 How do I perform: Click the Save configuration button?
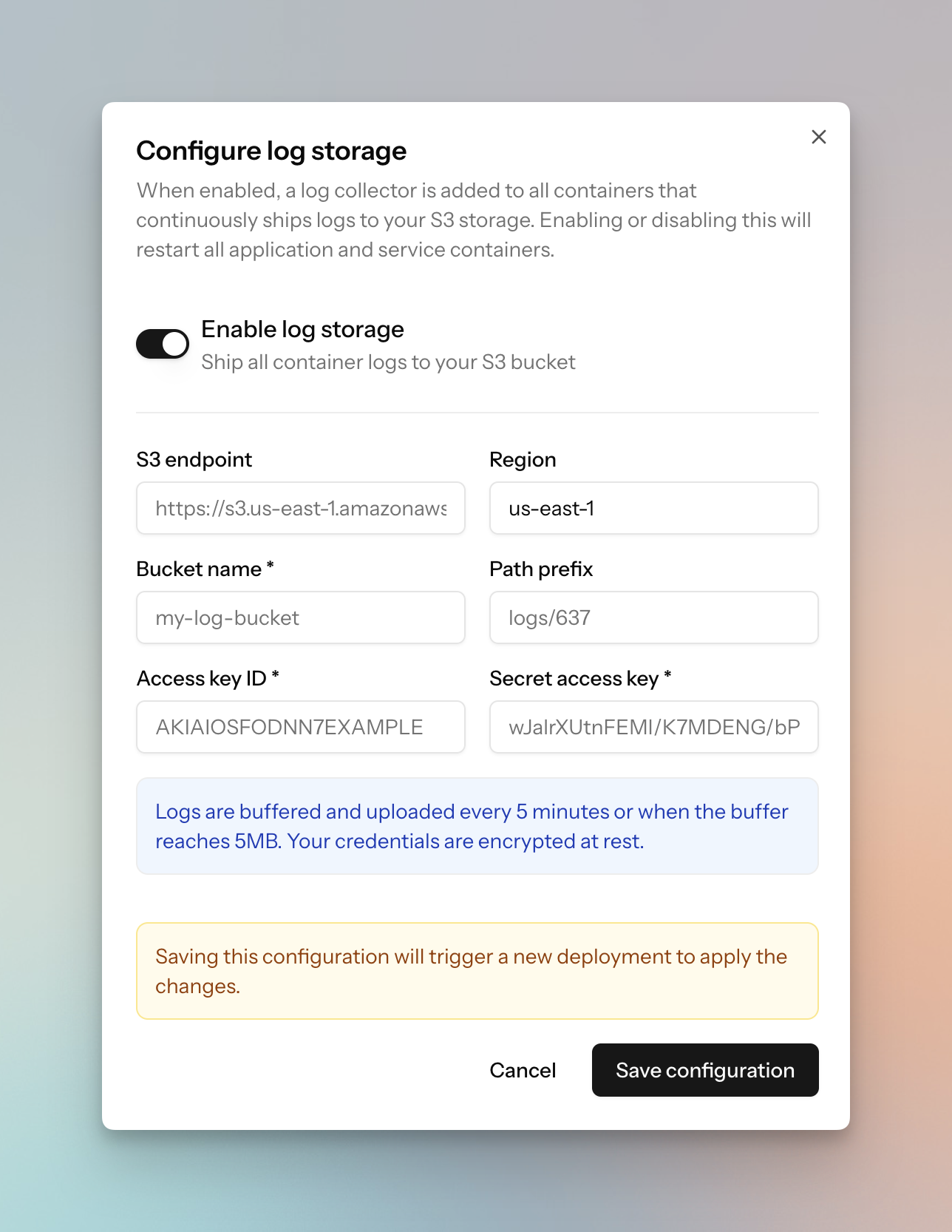click(704, 1070)
